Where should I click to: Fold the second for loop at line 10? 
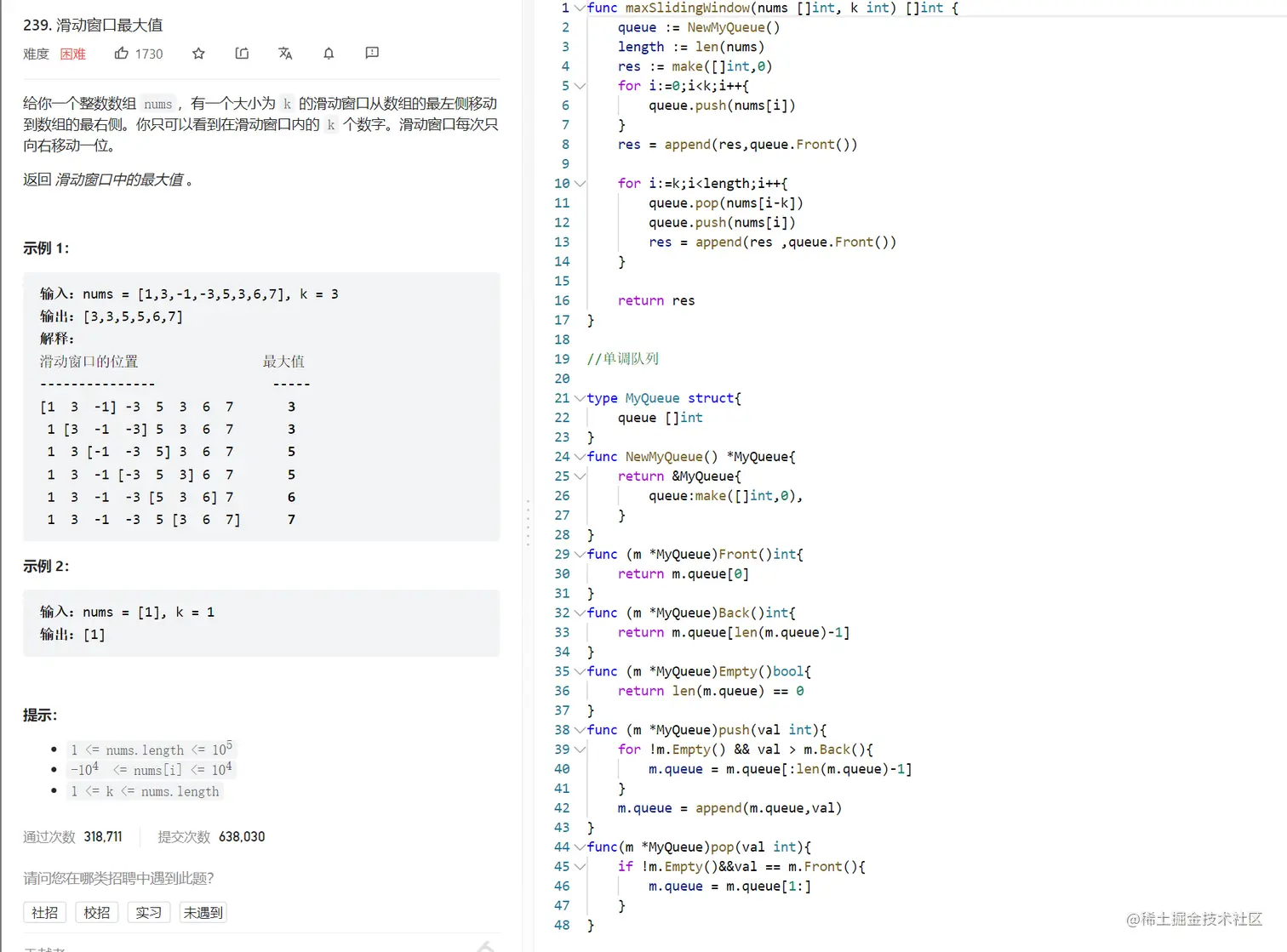[580, 184]
